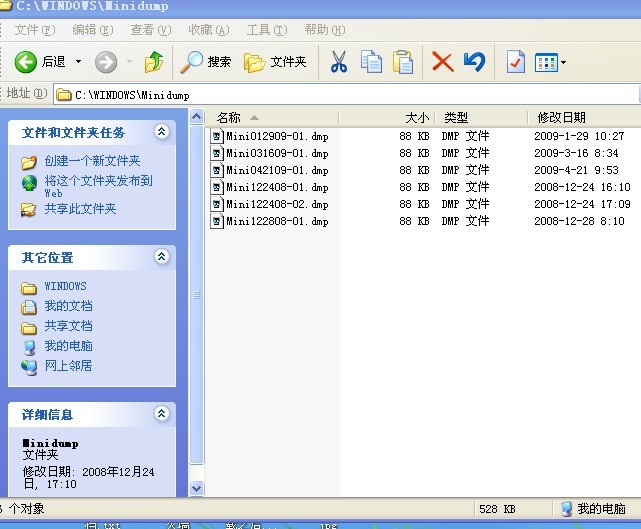This screenshot has height=529, width=641.
Task: Go up one folder level icon
Action: pos(154,62)
